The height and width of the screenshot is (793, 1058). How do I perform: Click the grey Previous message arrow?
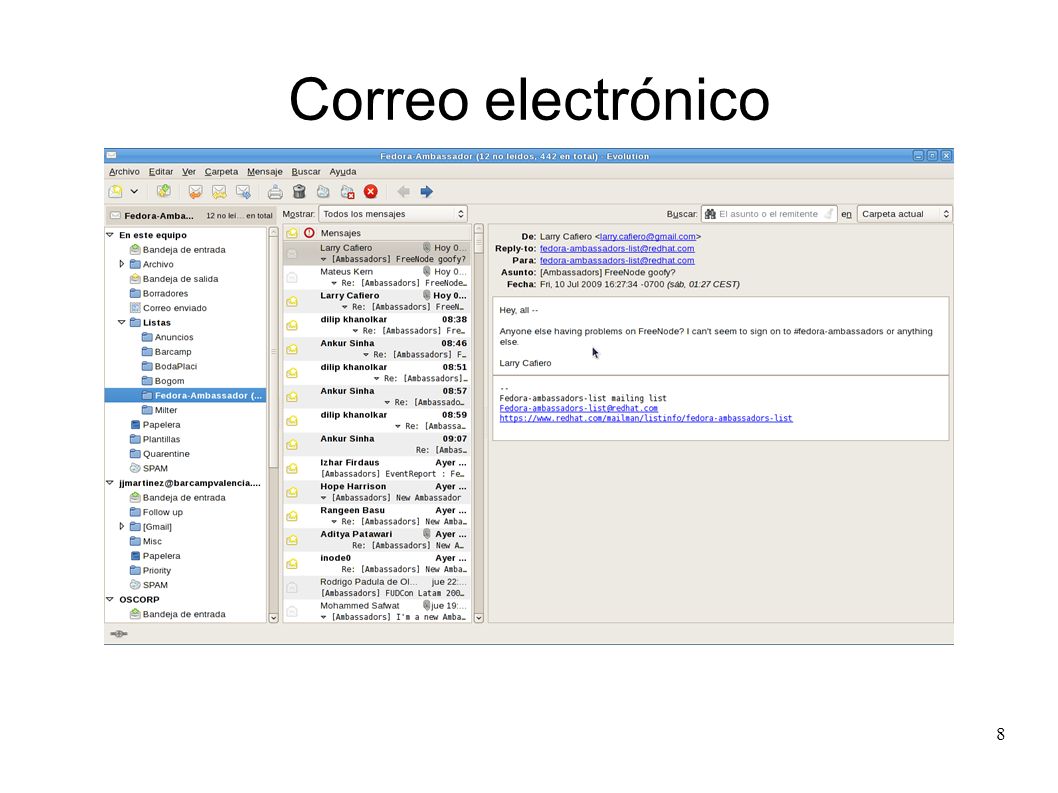(x=403, y=192)
